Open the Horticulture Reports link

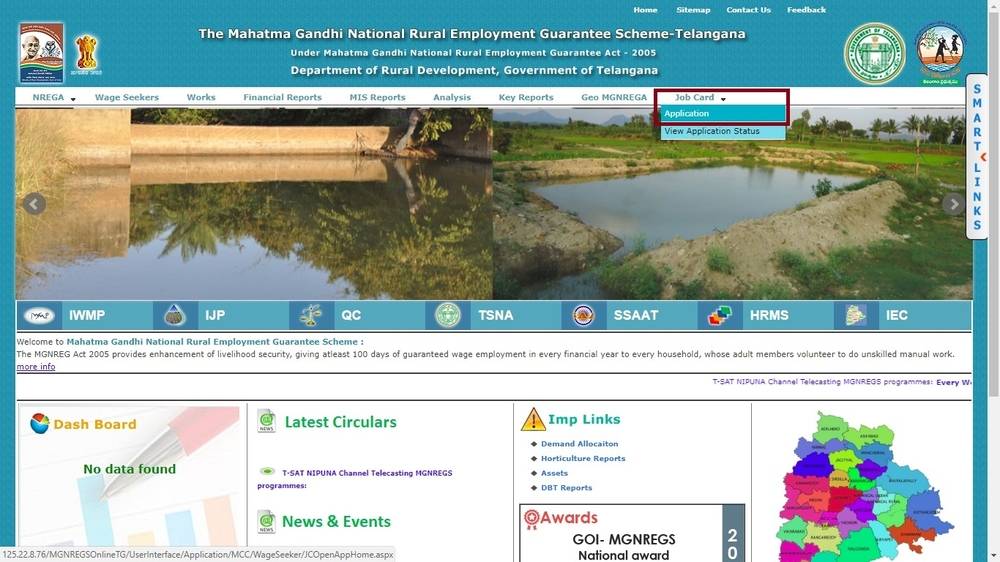(583, 459)
